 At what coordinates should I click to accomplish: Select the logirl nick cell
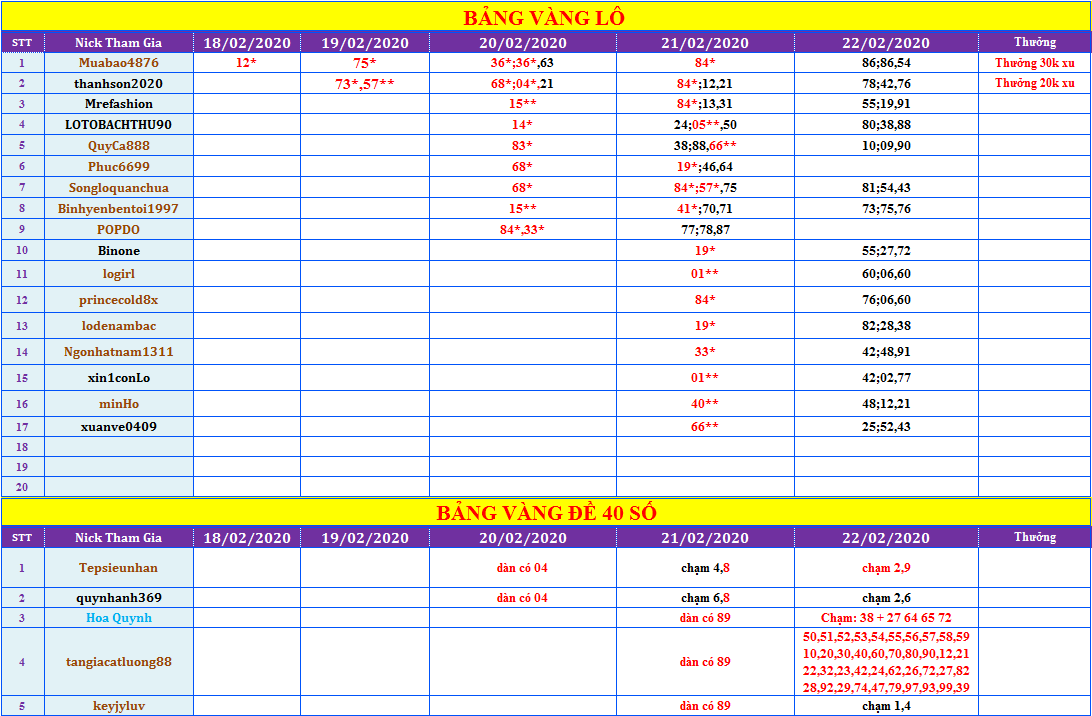118,274
